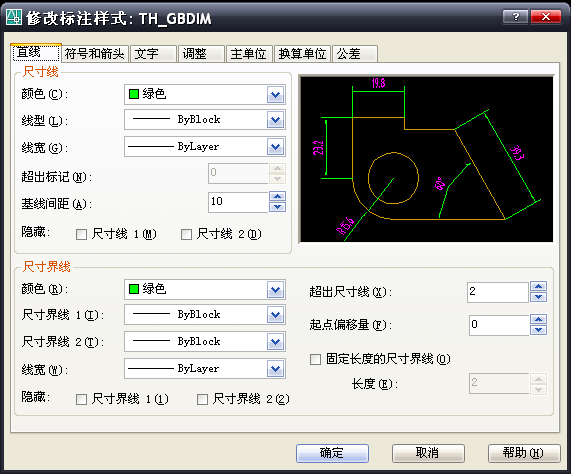This screenshot has width=571, height=474.
Task: Click the dialog title bar app icon
Action: (14, 17)
